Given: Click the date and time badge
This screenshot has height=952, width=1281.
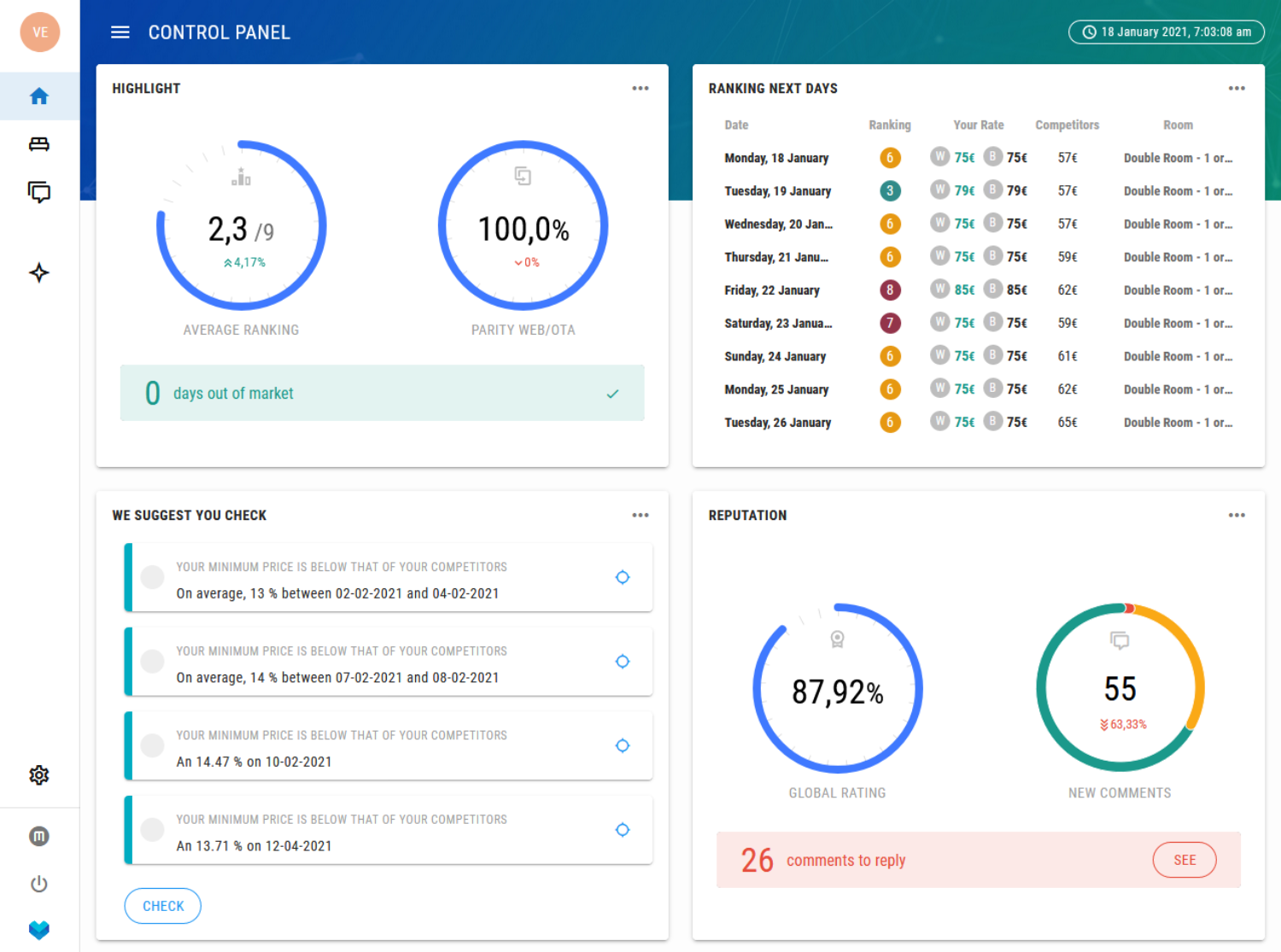Looking at the screenshot, I should click(x=1167, y=32).
